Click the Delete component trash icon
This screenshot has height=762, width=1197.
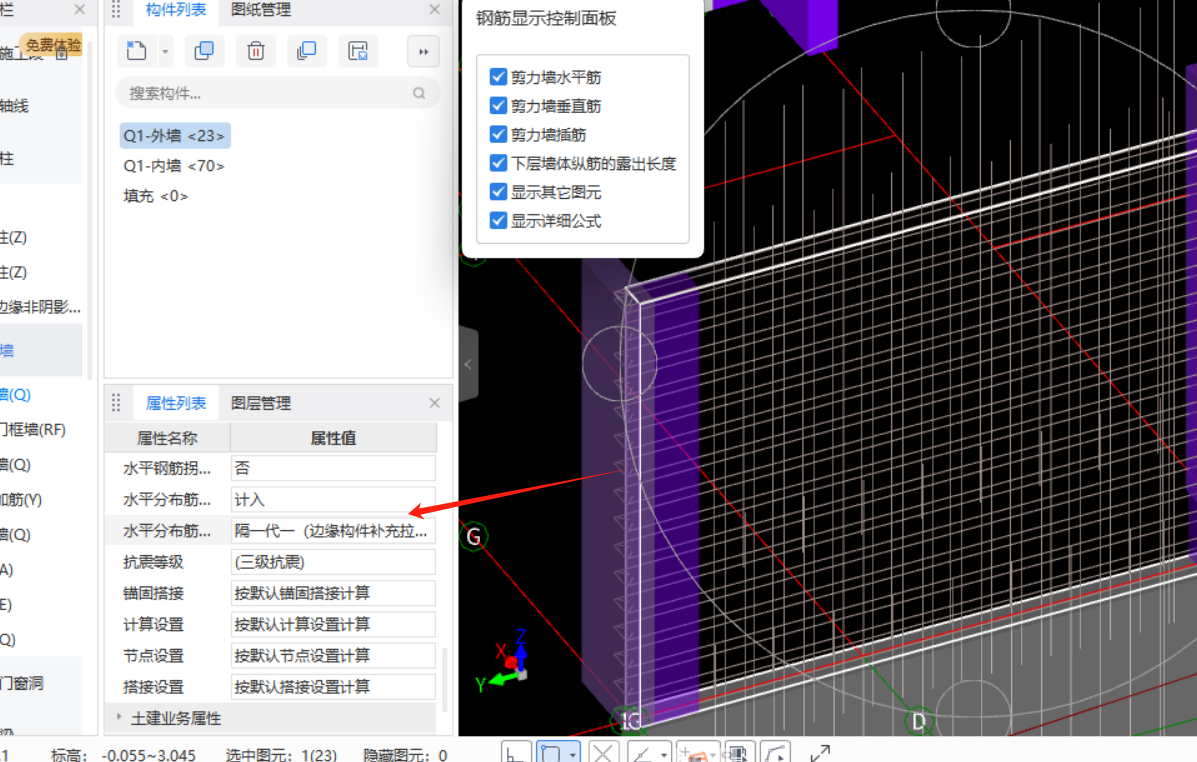coord(256,51)
